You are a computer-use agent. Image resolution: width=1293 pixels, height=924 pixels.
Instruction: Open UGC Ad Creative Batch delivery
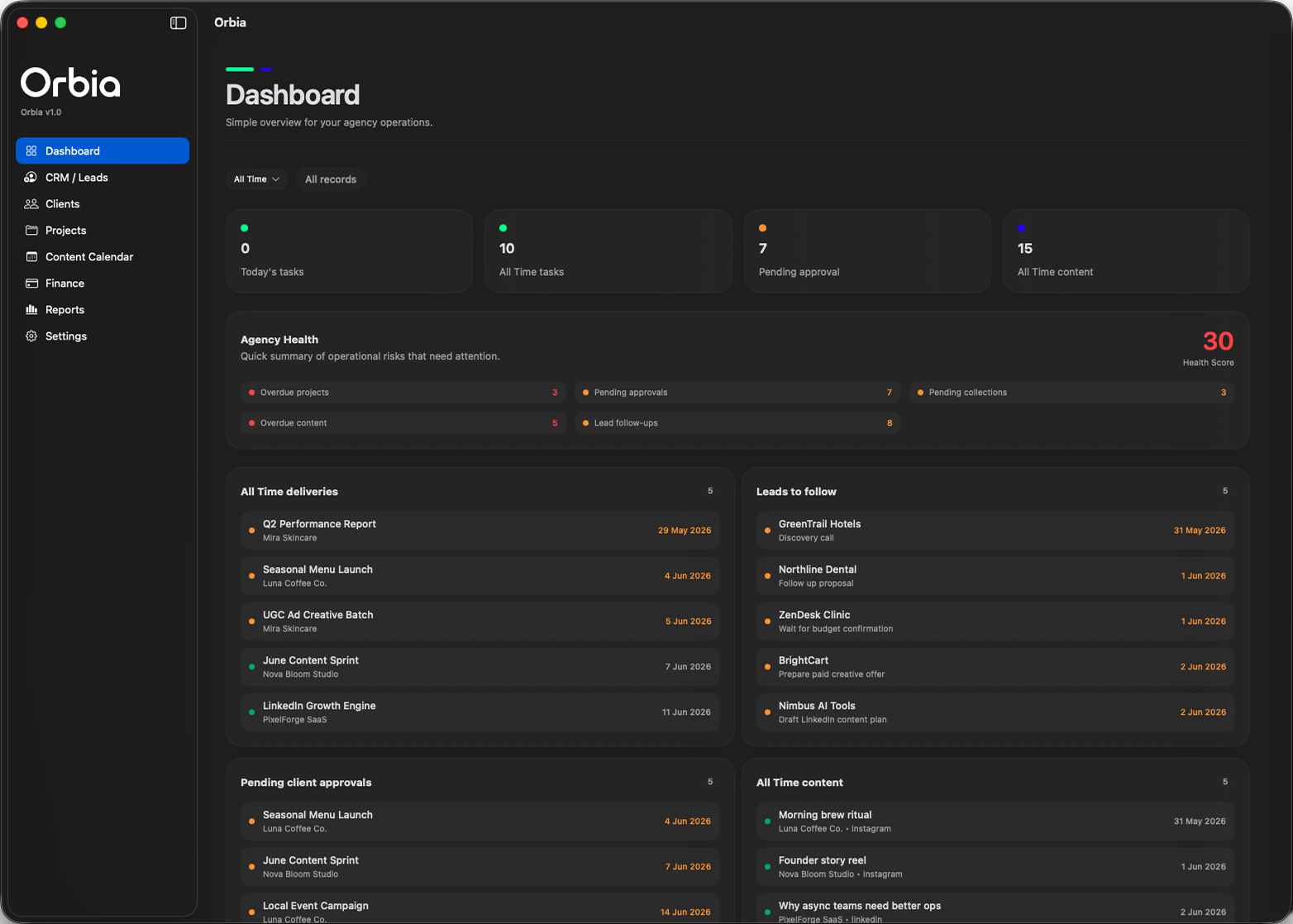480,622
